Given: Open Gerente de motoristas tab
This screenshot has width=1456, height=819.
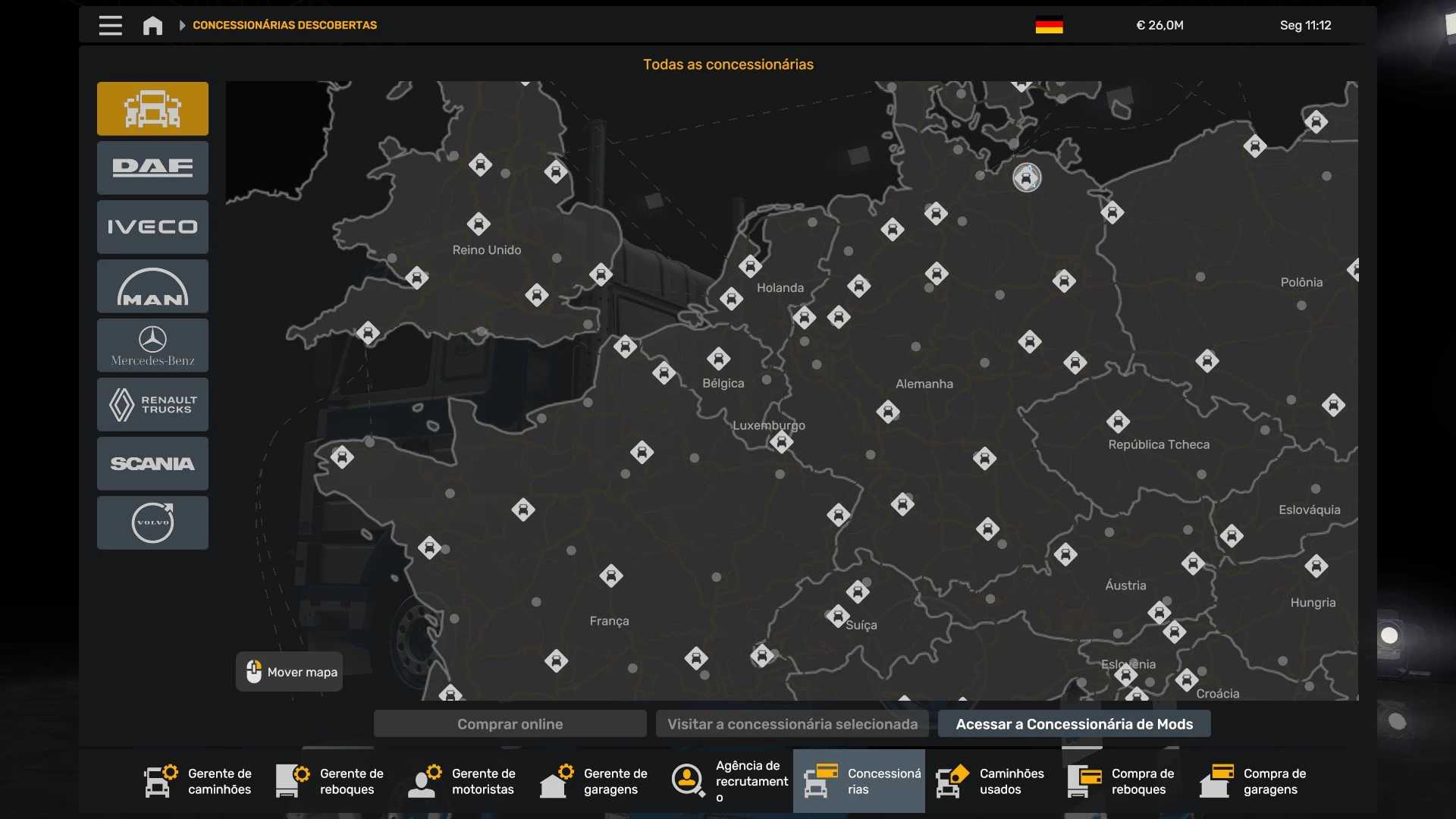Looking at the screenshot, I should click(463, 781).
